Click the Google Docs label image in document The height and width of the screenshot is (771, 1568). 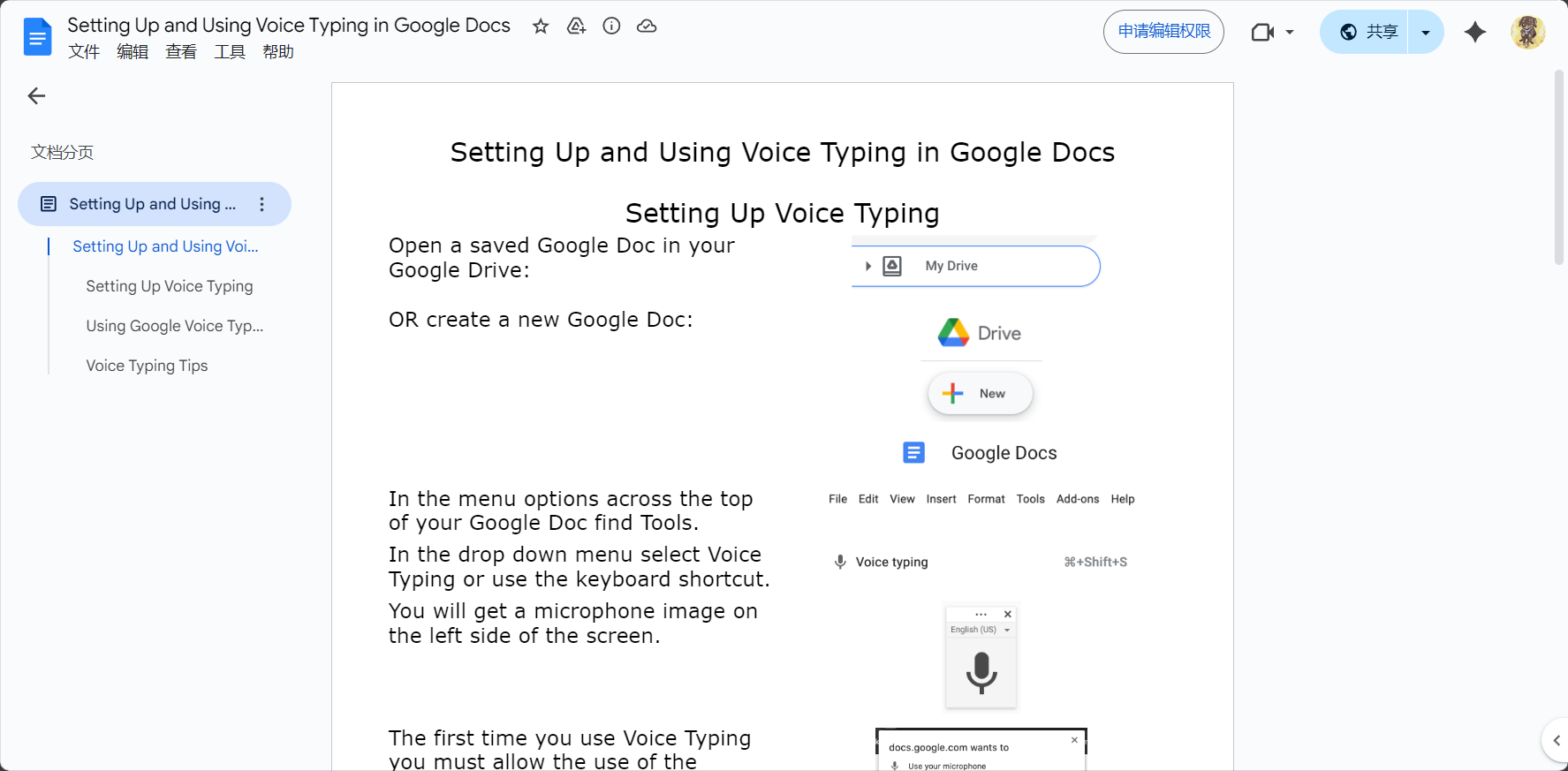[x=980, y=453]
